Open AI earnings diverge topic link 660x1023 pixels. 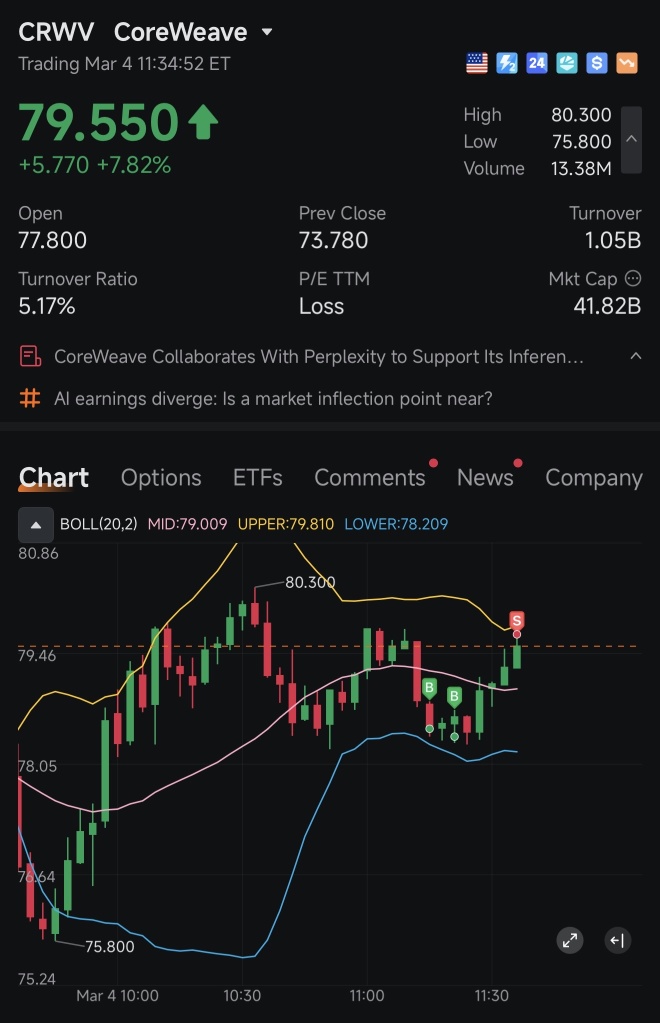click(273, 399)
